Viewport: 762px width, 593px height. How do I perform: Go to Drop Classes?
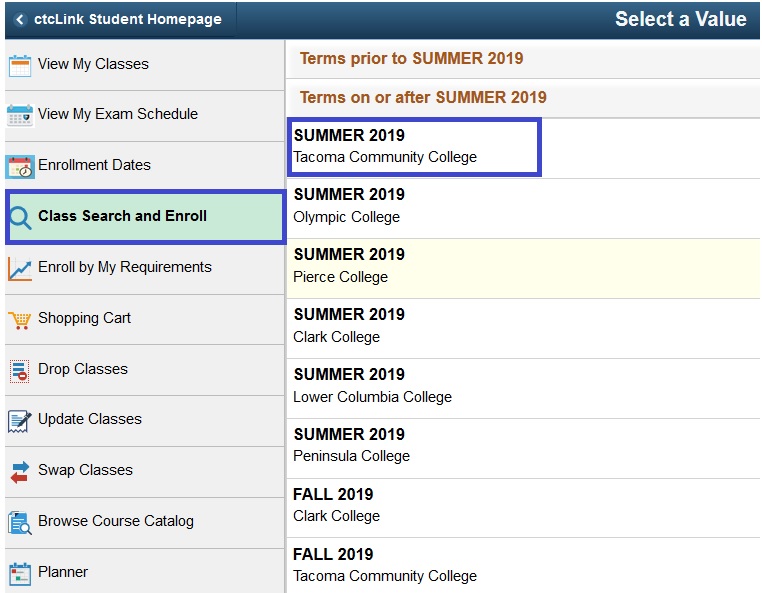click(145, 370)
